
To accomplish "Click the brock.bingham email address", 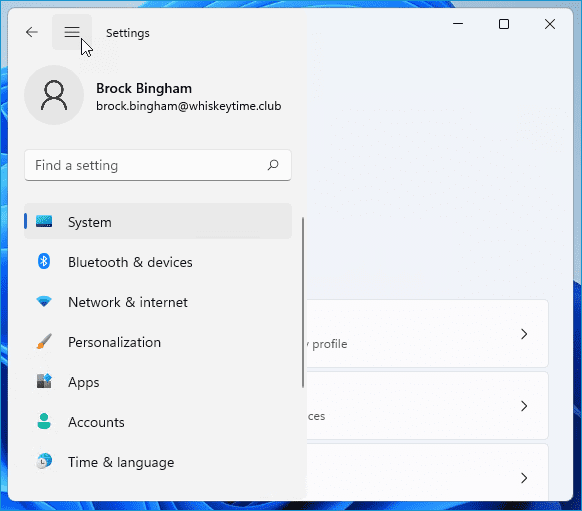I will [189, 106].
